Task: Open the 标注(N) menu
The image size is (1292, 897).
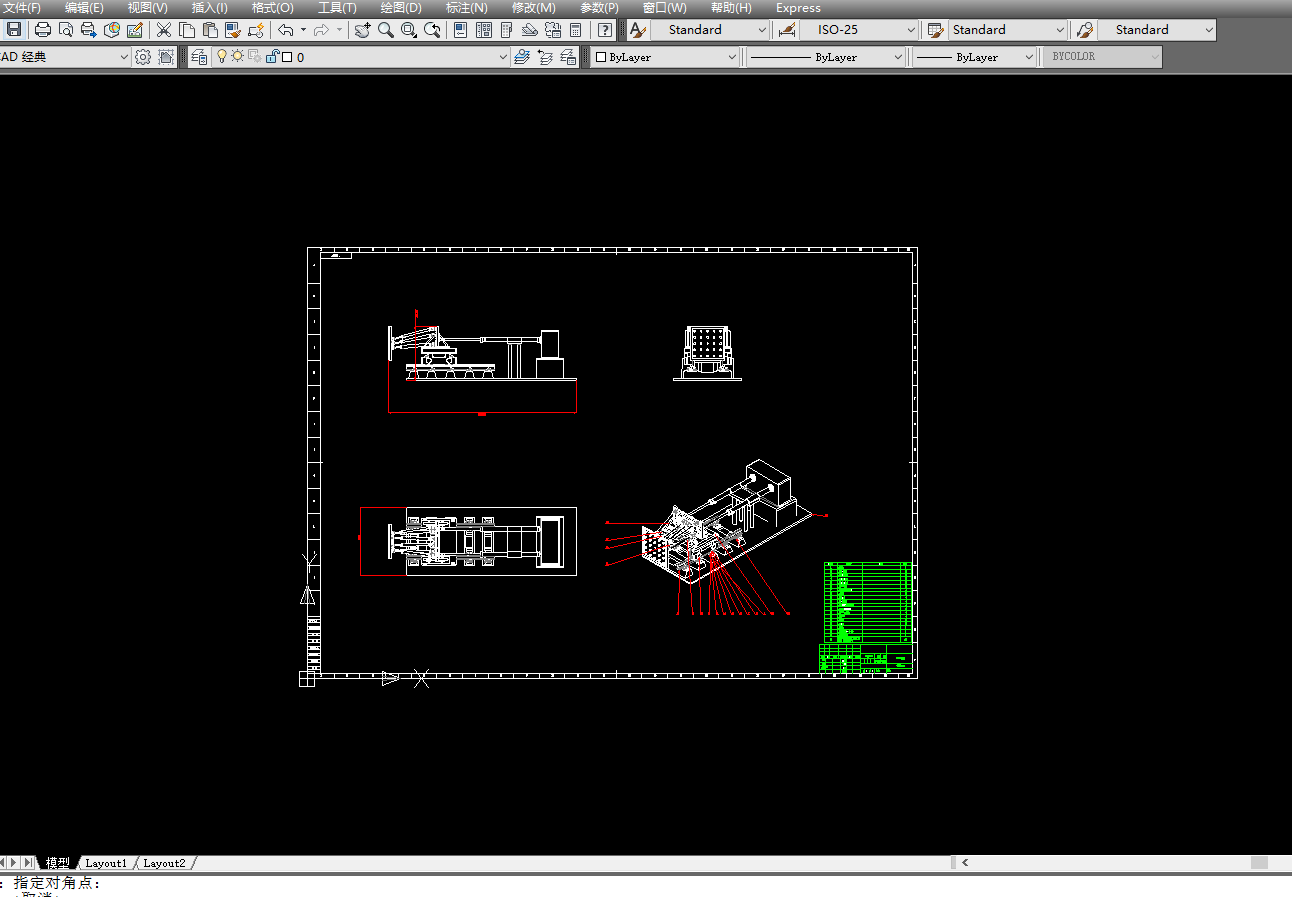Action: pyautogui.click(x=467, y=8)
